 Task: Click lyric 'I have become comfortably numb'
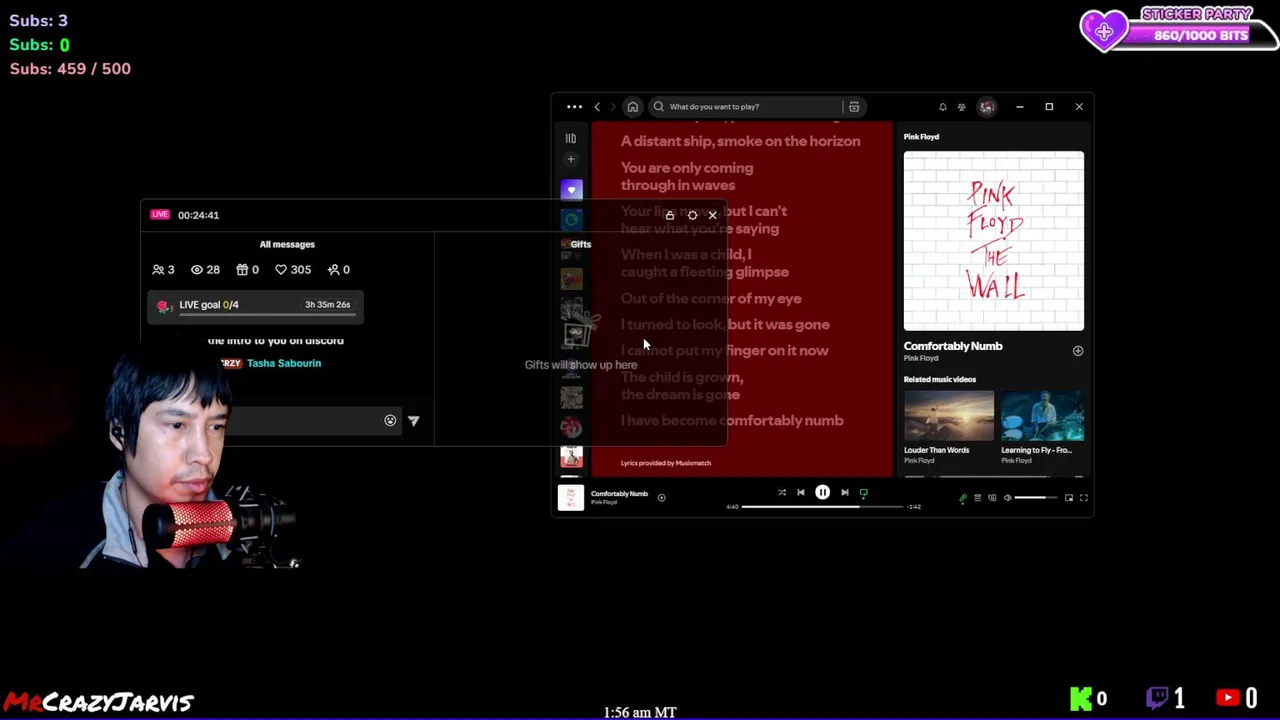732,420
